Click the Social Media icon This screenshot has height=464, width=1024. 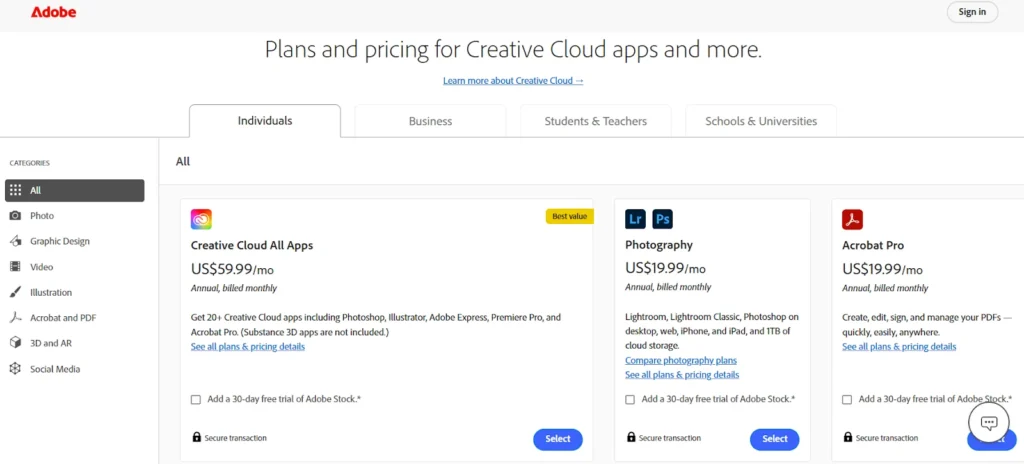16,369
